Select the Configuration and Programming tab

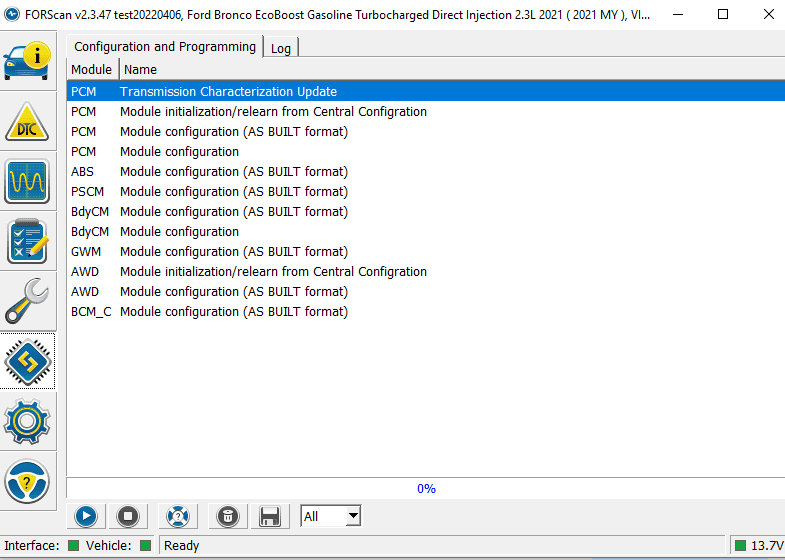(165, 47)
